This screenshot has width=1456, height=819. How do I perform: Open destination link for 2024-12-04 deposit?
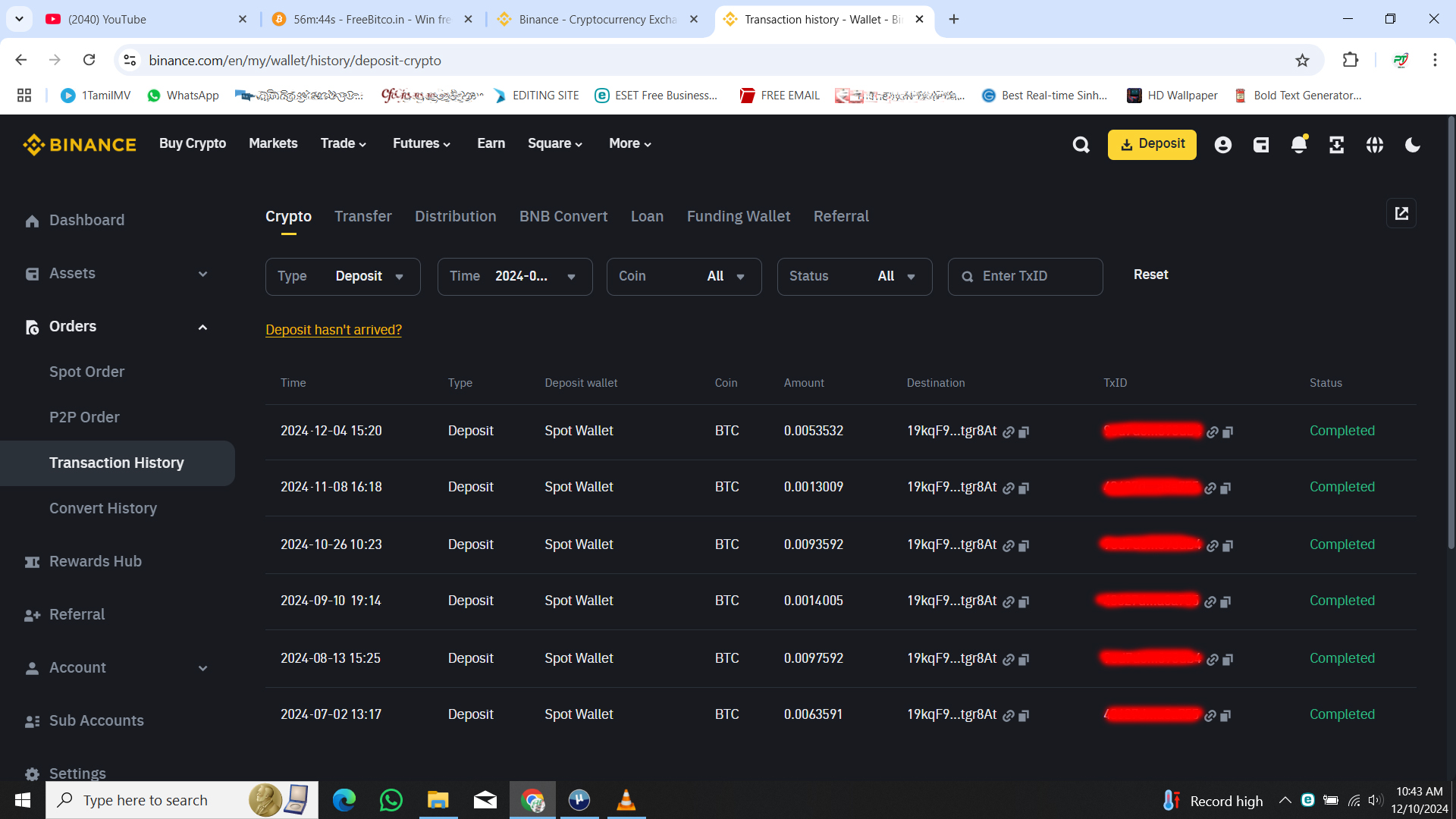[x=1009, y=432]
